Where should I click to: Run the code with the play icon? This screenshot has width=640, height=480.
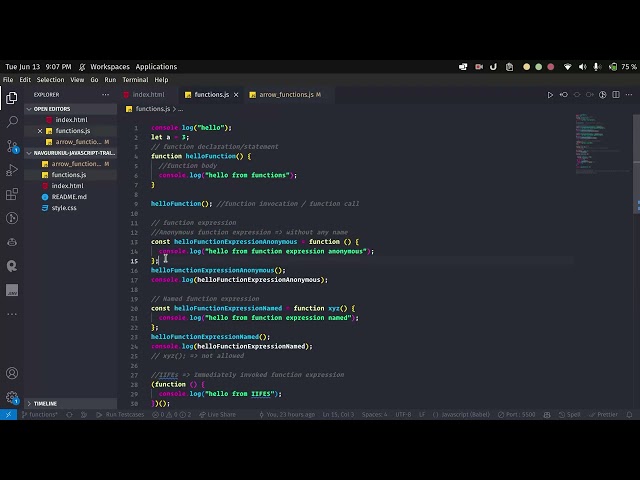click(x=550, y=95)
